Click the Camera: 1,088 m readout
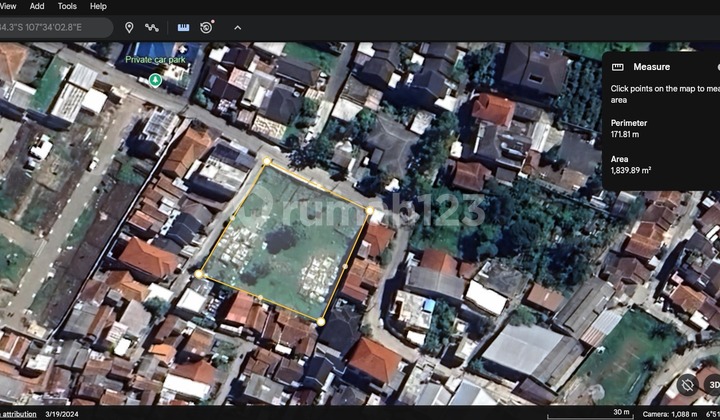720x420 pixels. point(670,414)
